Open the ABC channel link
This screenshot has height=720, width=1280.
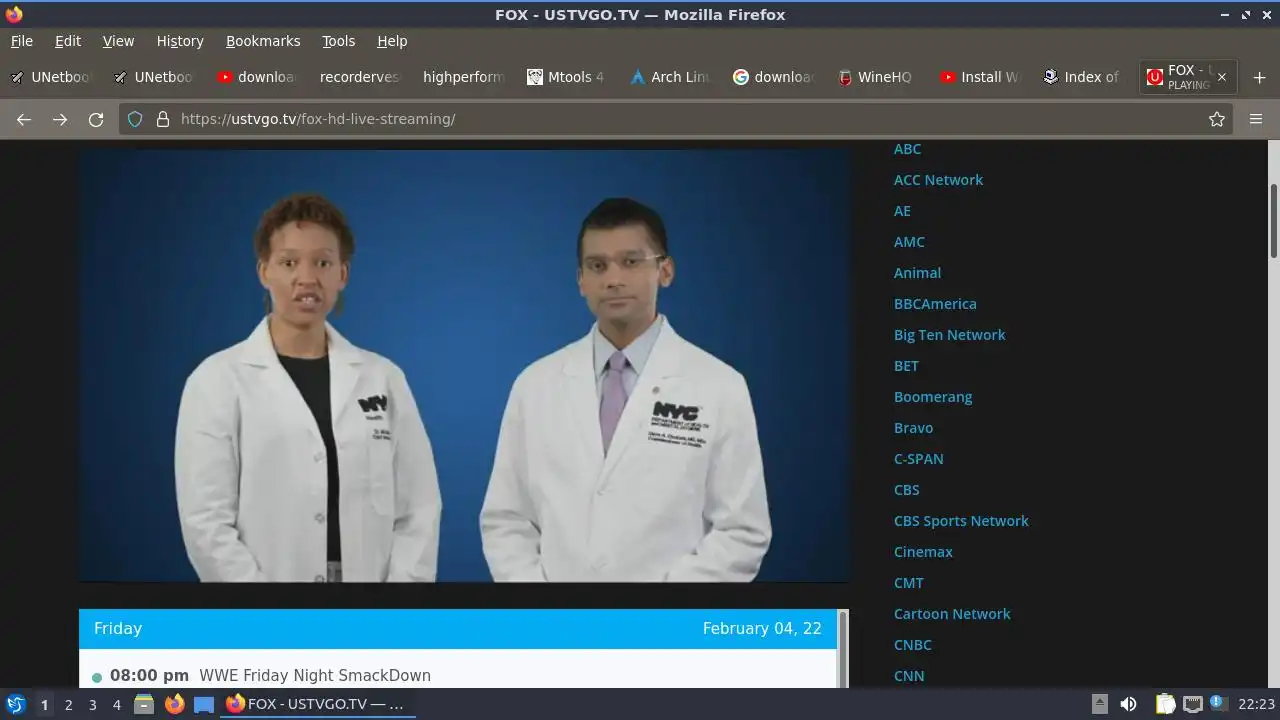tap(907, 149)
